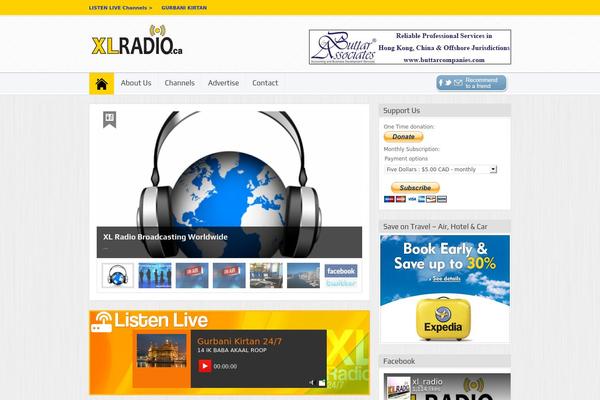Play Gurbani Kirtan 24/7 stream

tap(205, 366)
